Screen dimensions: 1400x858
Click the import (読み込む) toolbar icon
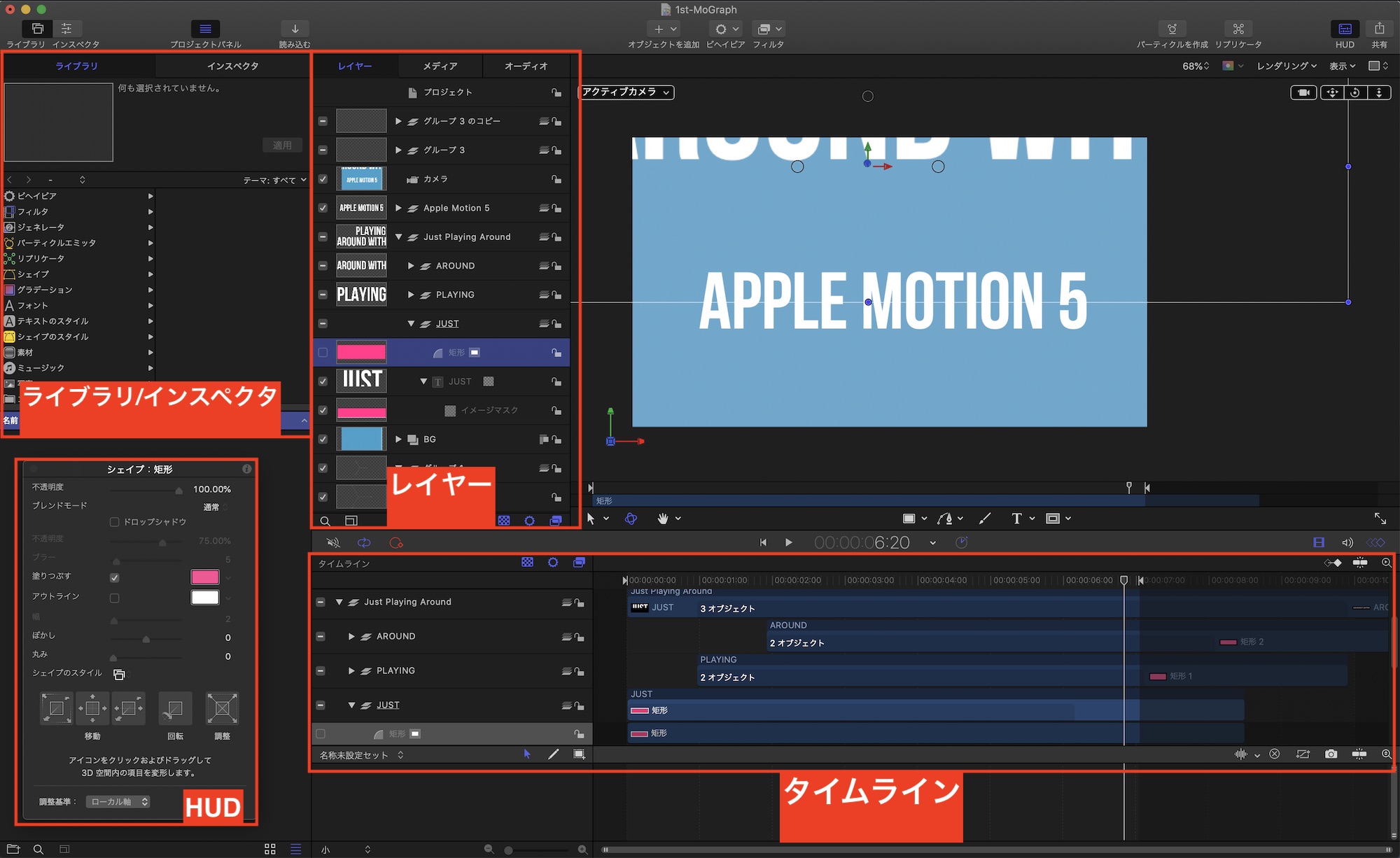(295, 29)
